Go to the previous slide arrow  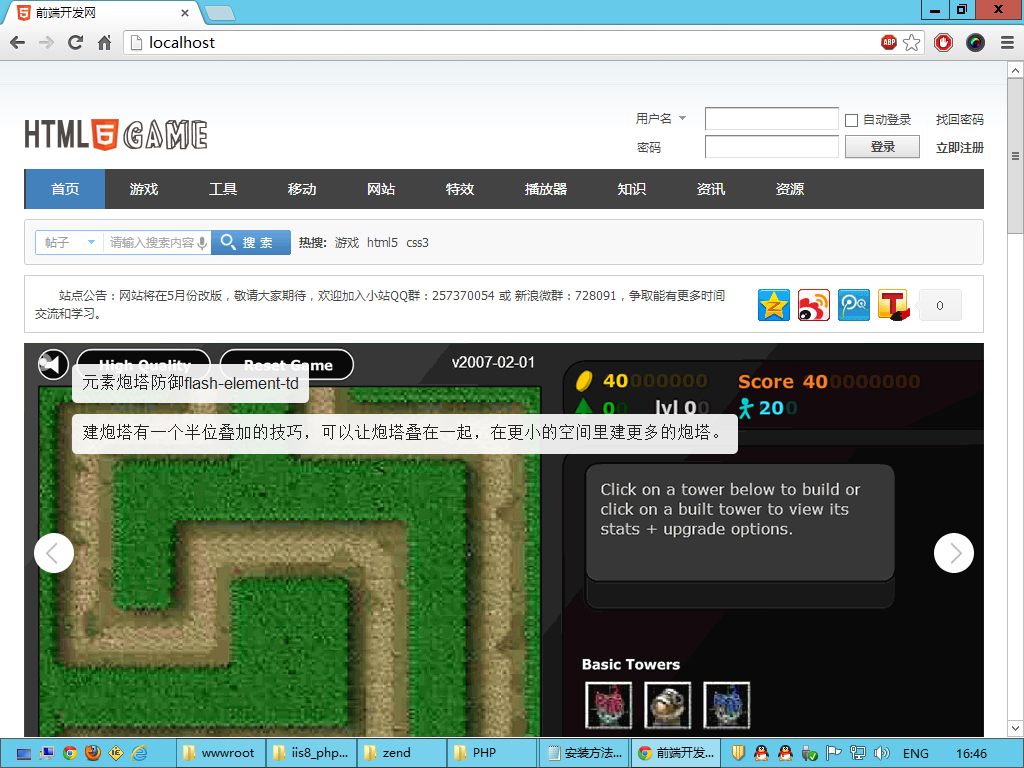click(54, 553)
